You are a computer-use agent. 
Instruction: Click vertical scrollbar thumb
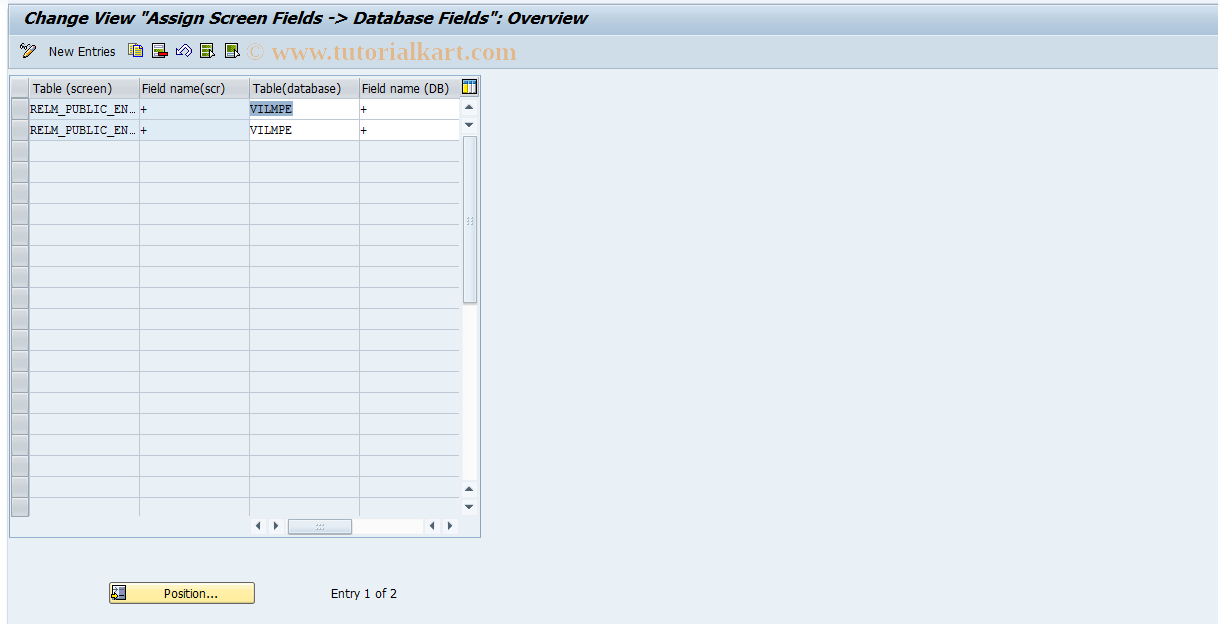470,220
